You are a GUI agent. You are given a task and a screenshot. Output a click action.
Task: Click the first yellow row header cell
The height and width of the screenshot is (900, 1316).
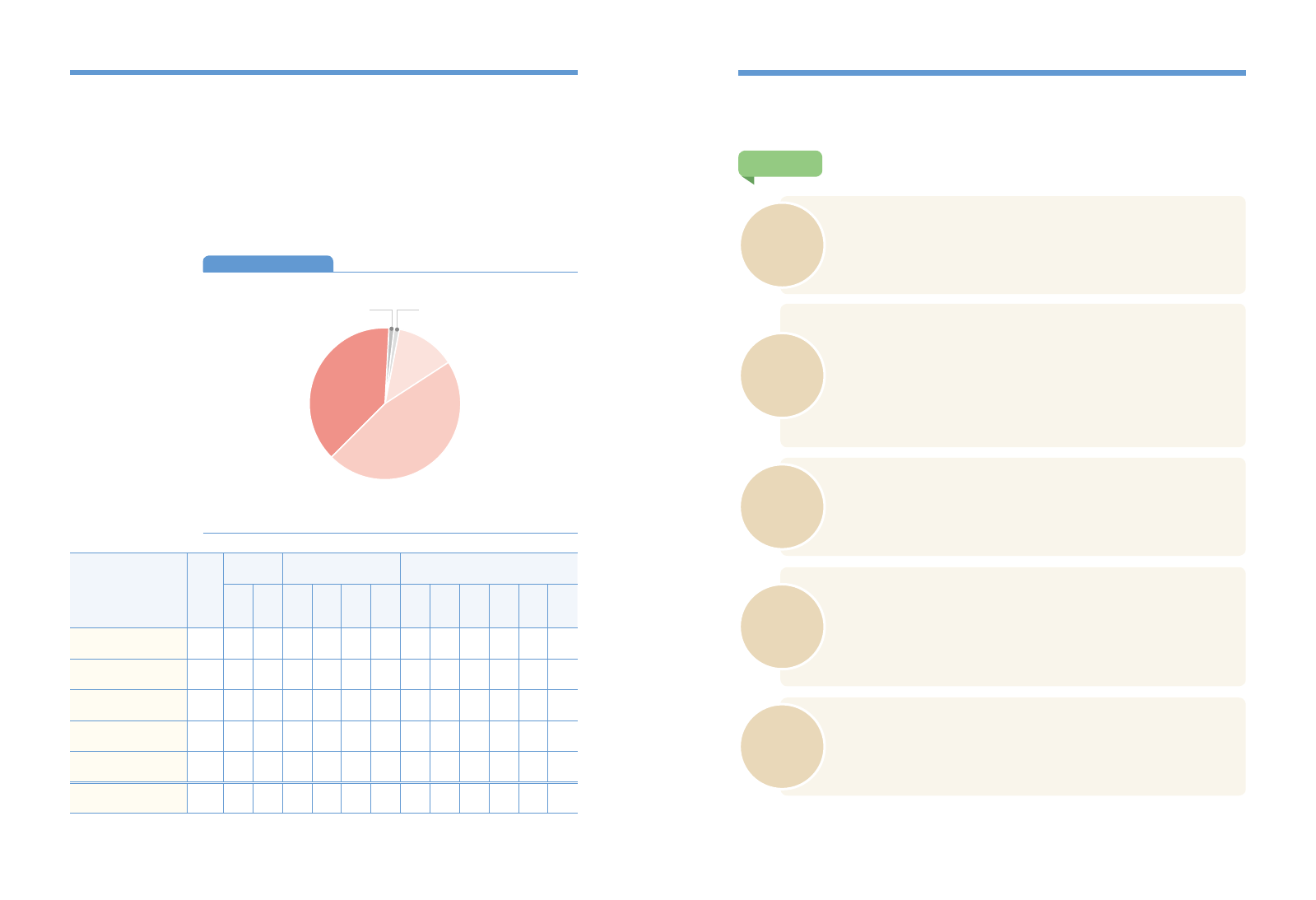point(128,643)
